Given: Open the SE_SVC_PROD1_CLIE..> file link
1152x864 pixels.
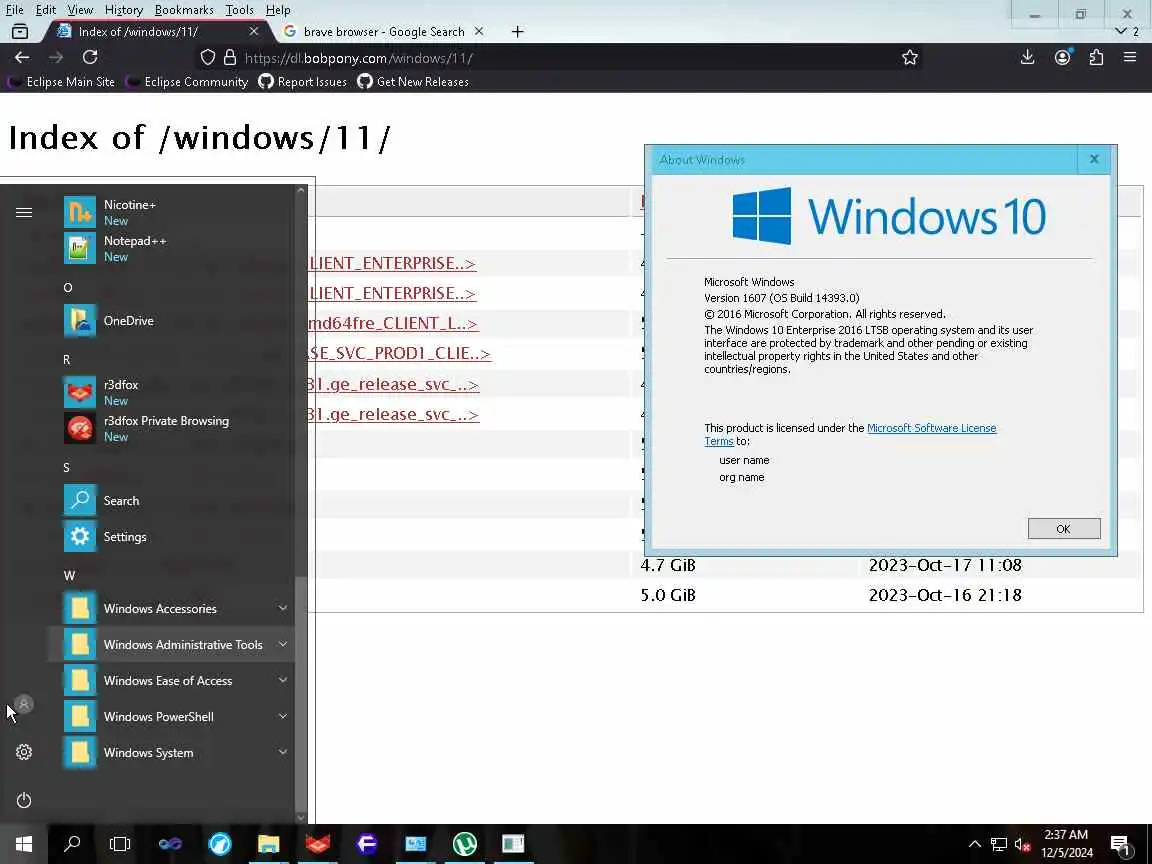Looking at the screenshot, I should pyautogui.click(x=399, y=353).
